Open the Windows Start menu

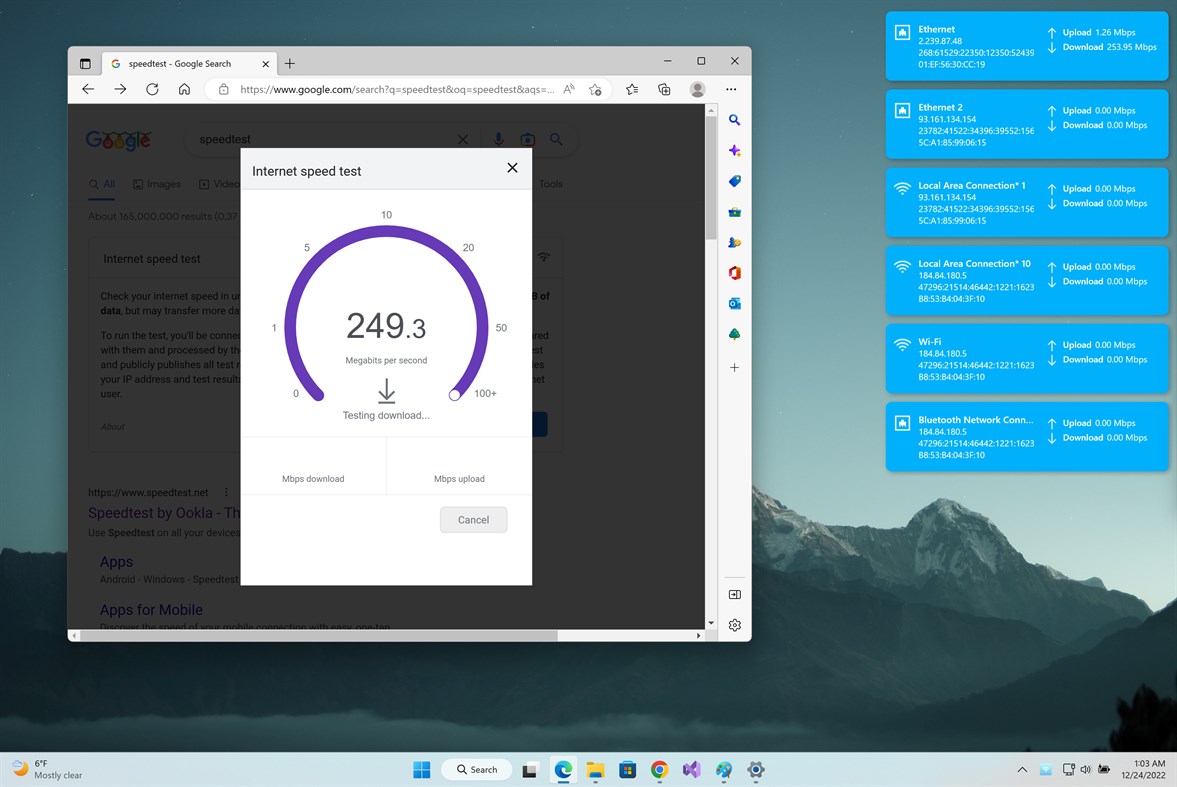[x=422, y=770]
